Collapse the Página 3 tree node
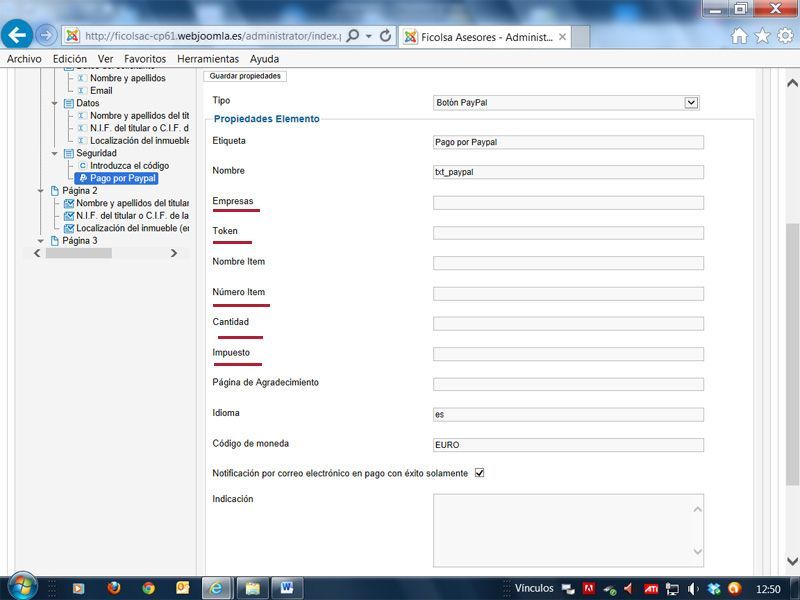800x600 pixels. click(x=41, y=241)
